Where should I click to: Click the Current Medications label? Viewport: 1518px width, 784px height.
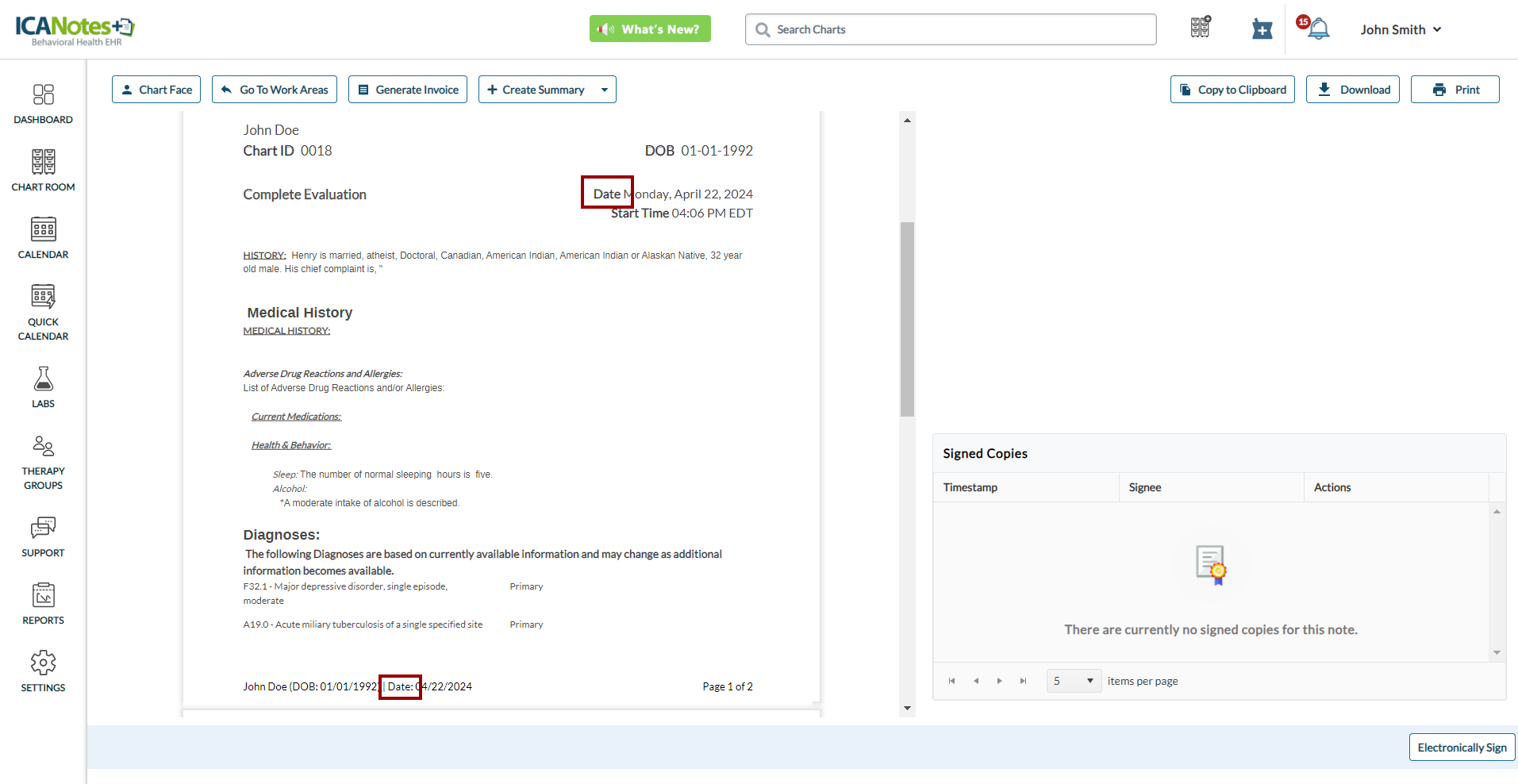[297, 417]
